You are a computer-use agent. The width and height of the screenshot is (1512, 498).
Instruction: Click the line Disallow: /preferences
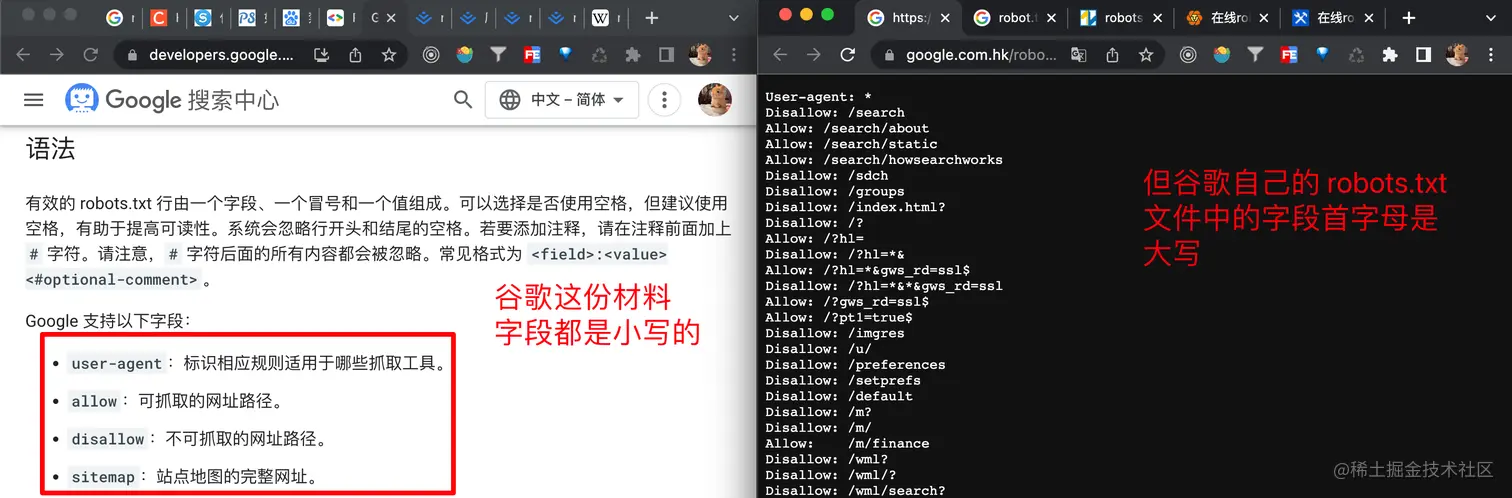855,365
